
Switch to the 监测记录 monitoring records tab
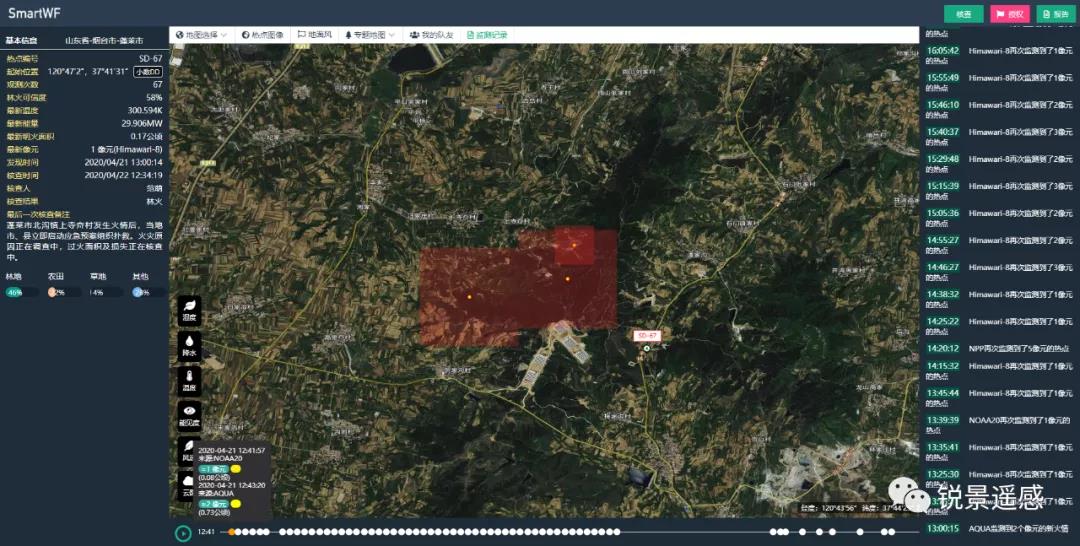pyautogui.click(x=487, y=35)
